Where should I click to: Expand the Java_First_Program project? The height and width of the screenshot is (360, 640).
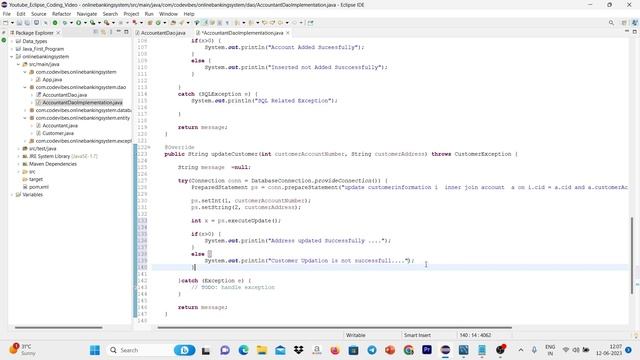click(x=12, y=49)
